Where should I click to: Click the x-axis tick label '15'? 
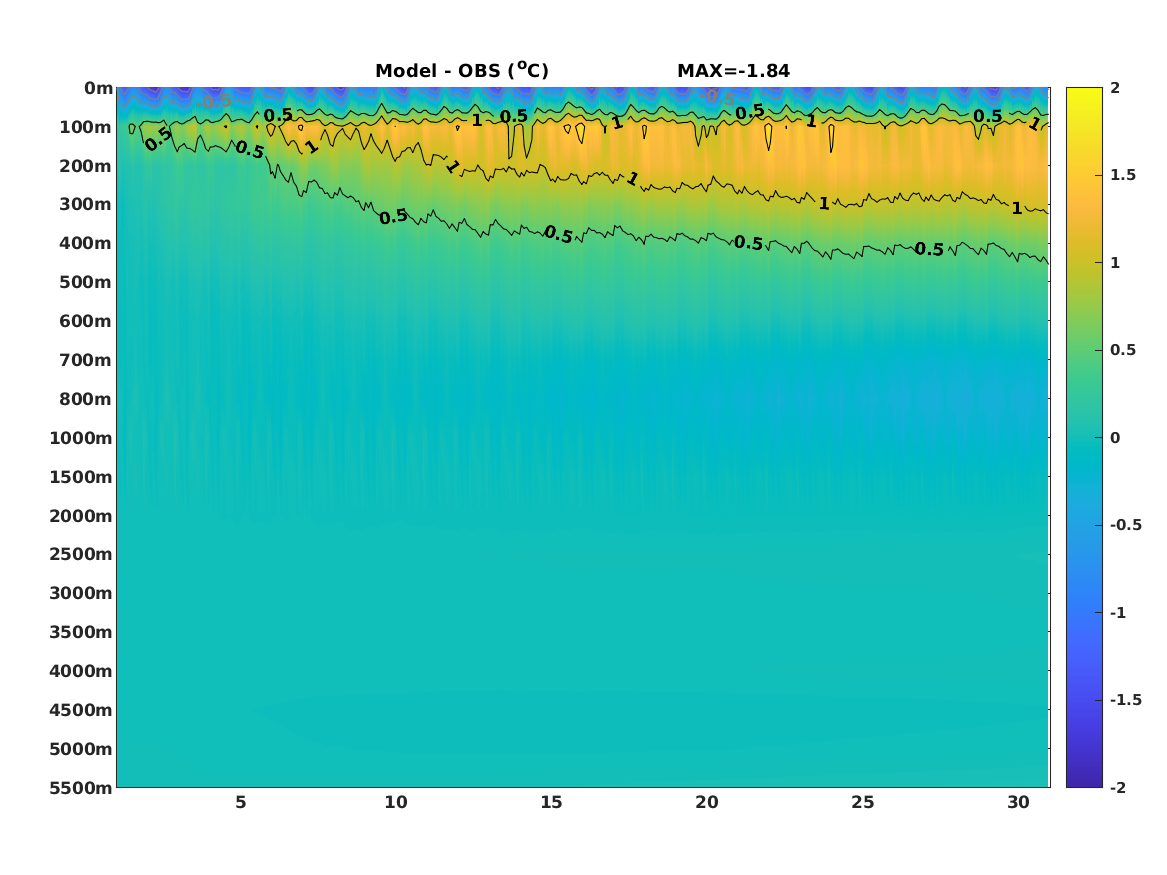tap(551, 802)
